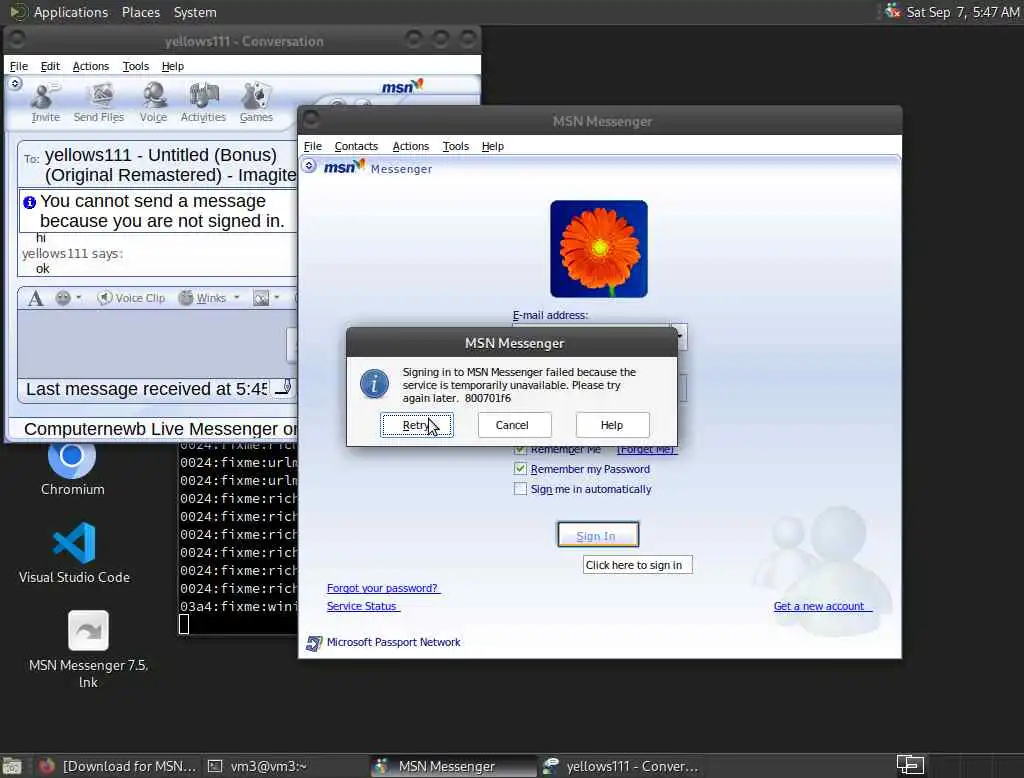Viewport: 1024px width, 778px height.
Task: Open File menu in MSN Messenger window
Action: [x=313, y=146]
